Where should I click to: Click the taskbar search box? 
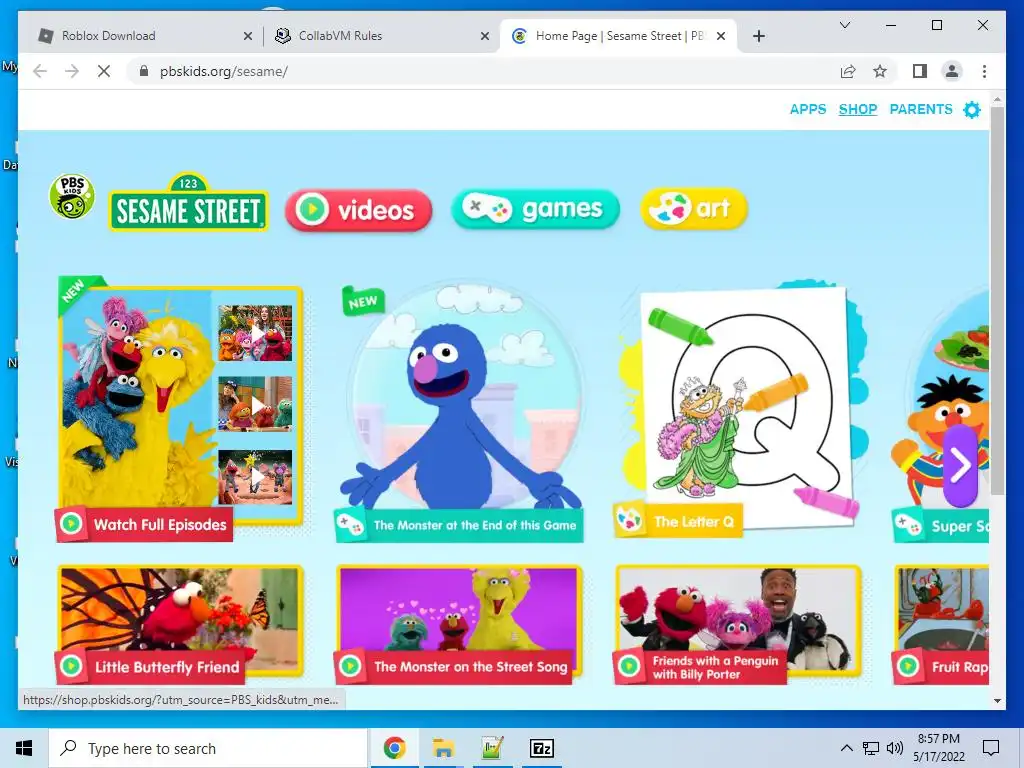(x=208, y=748)
